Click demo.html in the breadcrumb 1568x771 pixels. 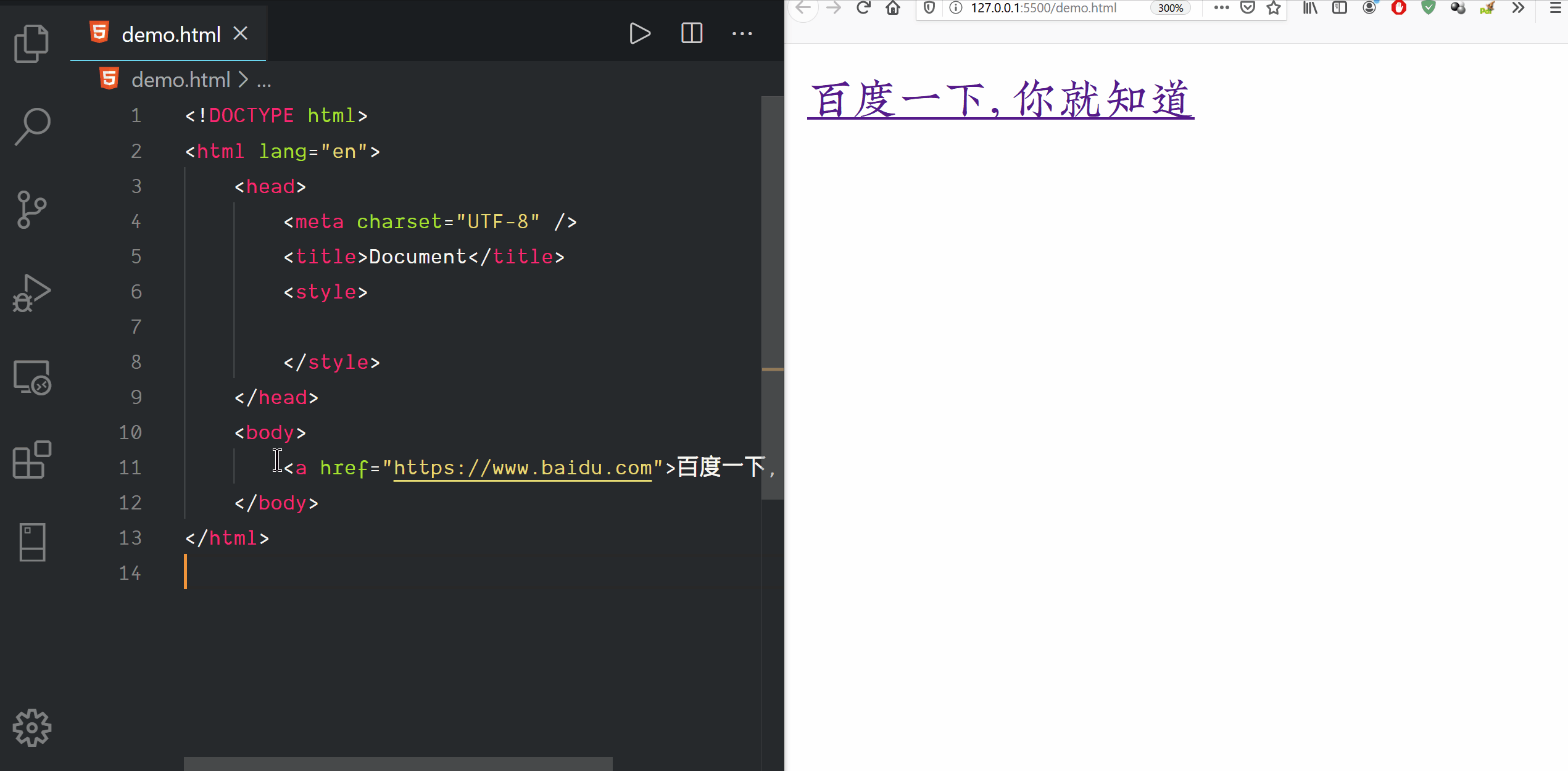pos(180,80)
